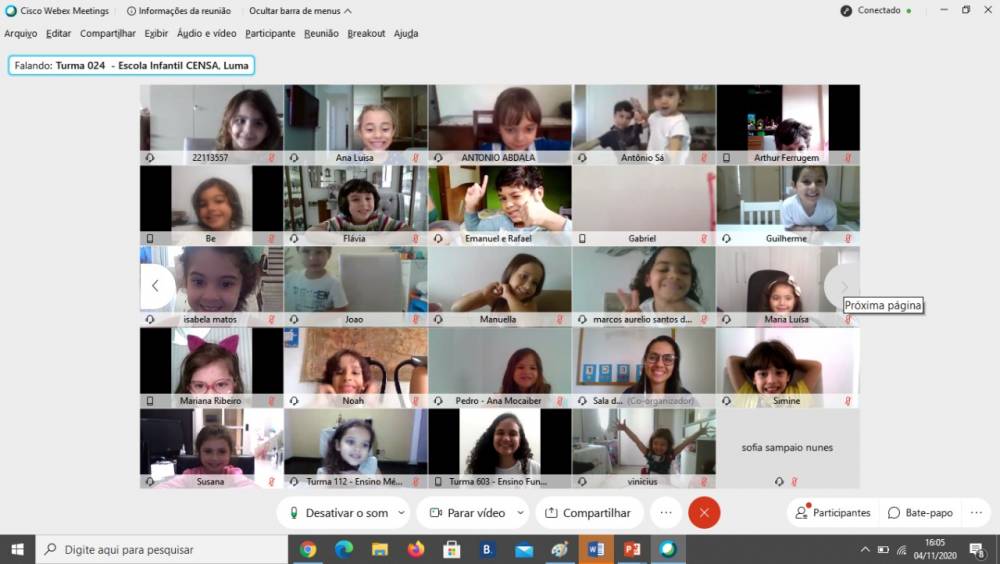
Task: Show hidden system tray icons
Action: click(865, 549)
